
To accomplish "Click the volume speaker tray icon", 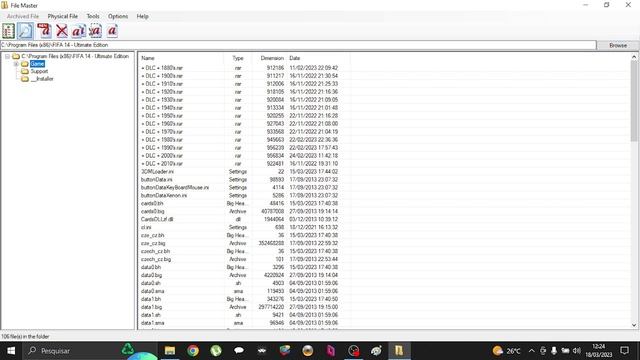I will [576, 351].
